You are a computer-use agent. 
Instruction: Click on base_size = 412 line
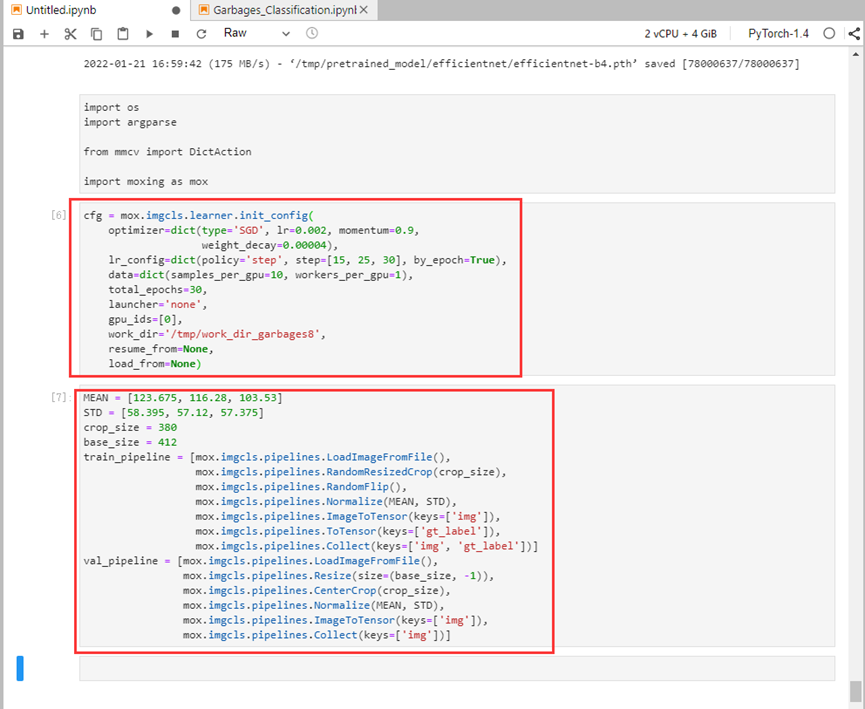[130, 443]
